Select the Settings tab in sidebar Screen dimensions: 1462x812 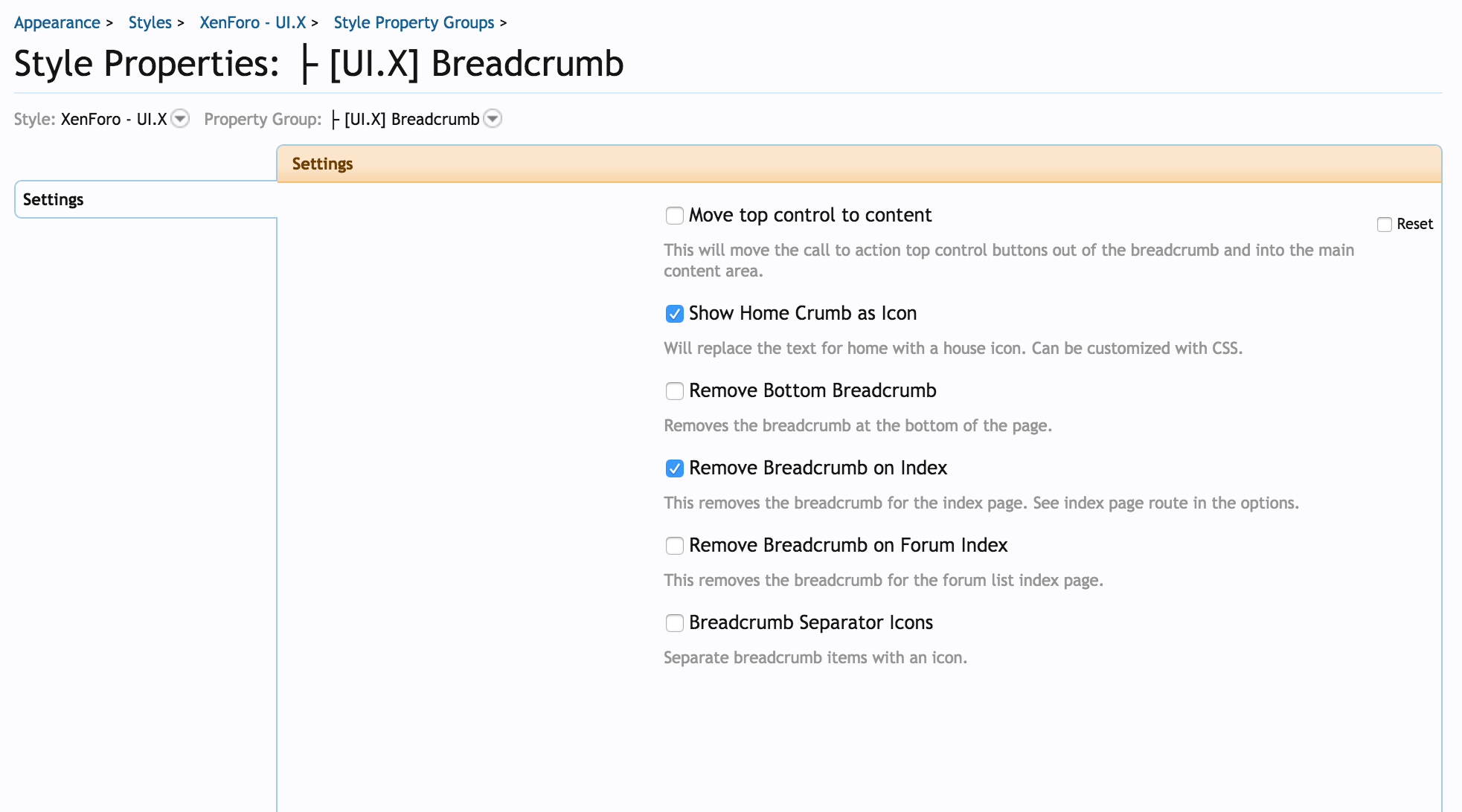pyautogui.click(x=54, y=199)
